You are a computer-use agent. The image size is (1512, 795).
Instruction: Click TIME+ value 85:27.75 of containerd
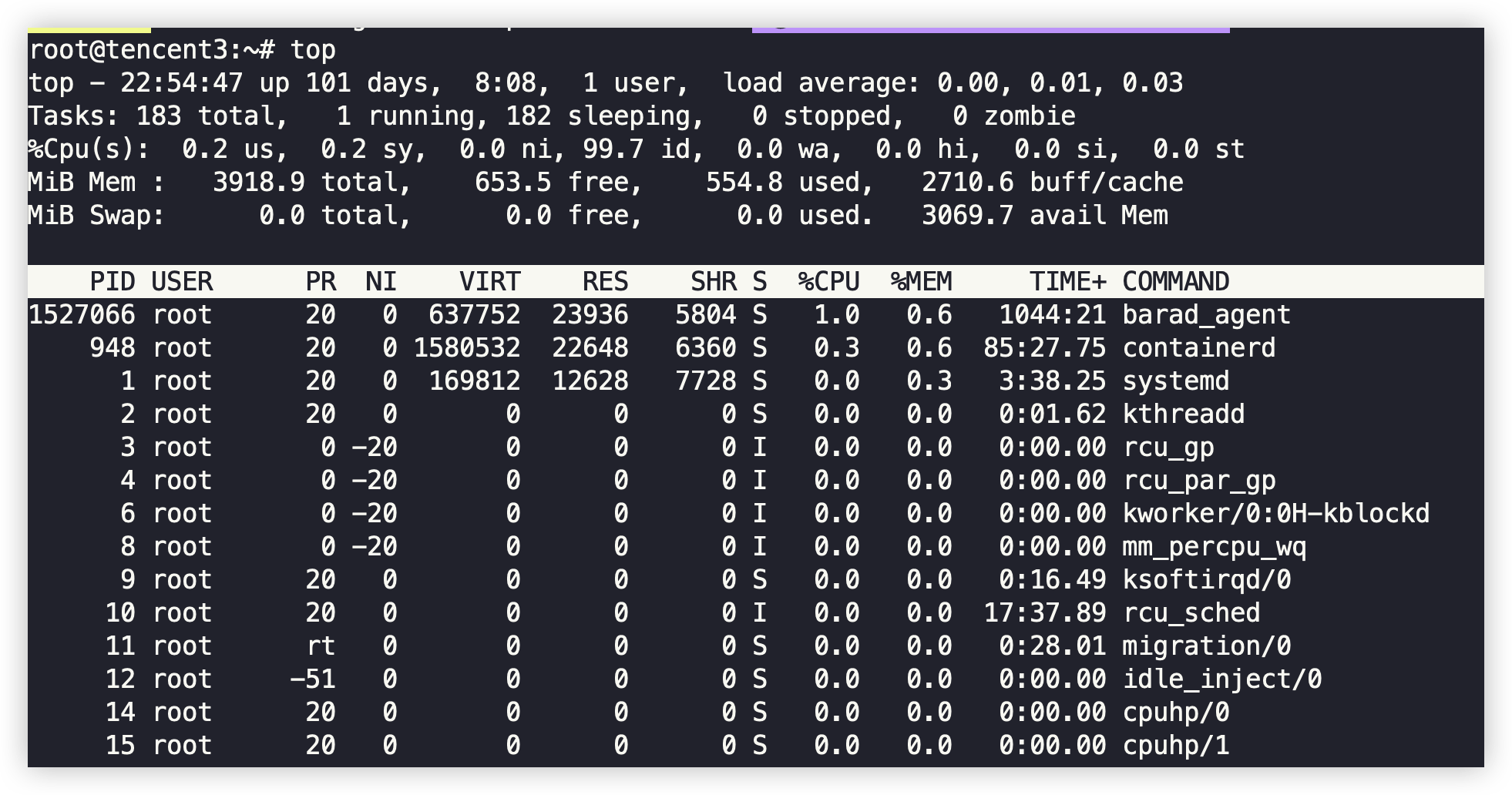tap(1045, 348)
